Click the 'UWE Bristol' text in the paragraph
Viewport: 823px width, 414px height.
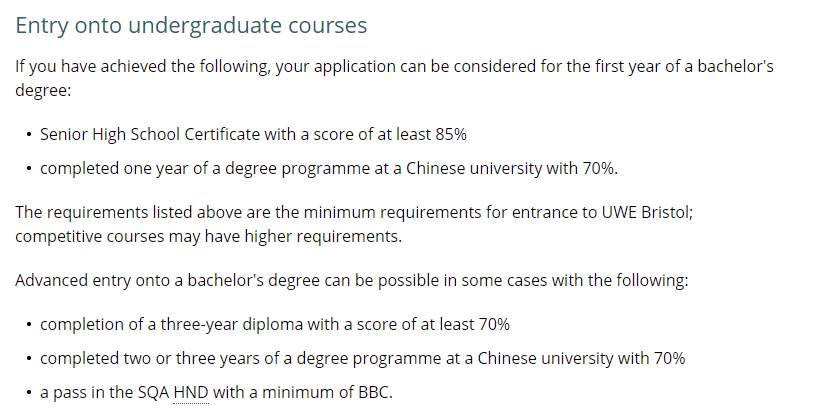coord(647,213)
